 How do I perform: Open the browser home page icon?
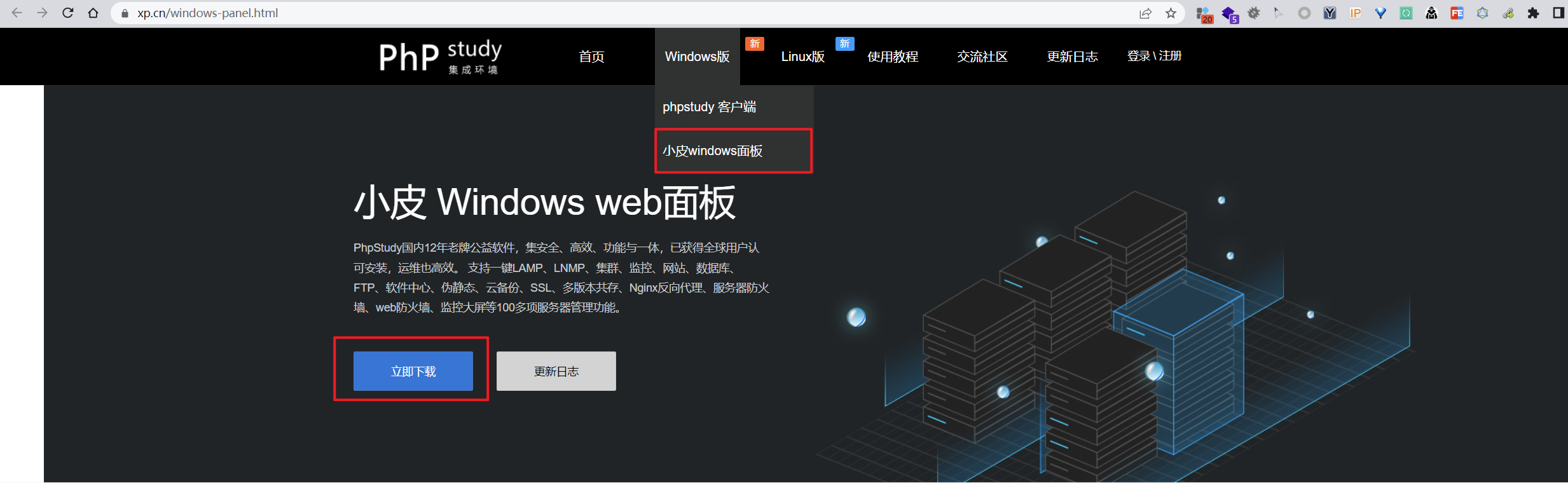point(93,13)
